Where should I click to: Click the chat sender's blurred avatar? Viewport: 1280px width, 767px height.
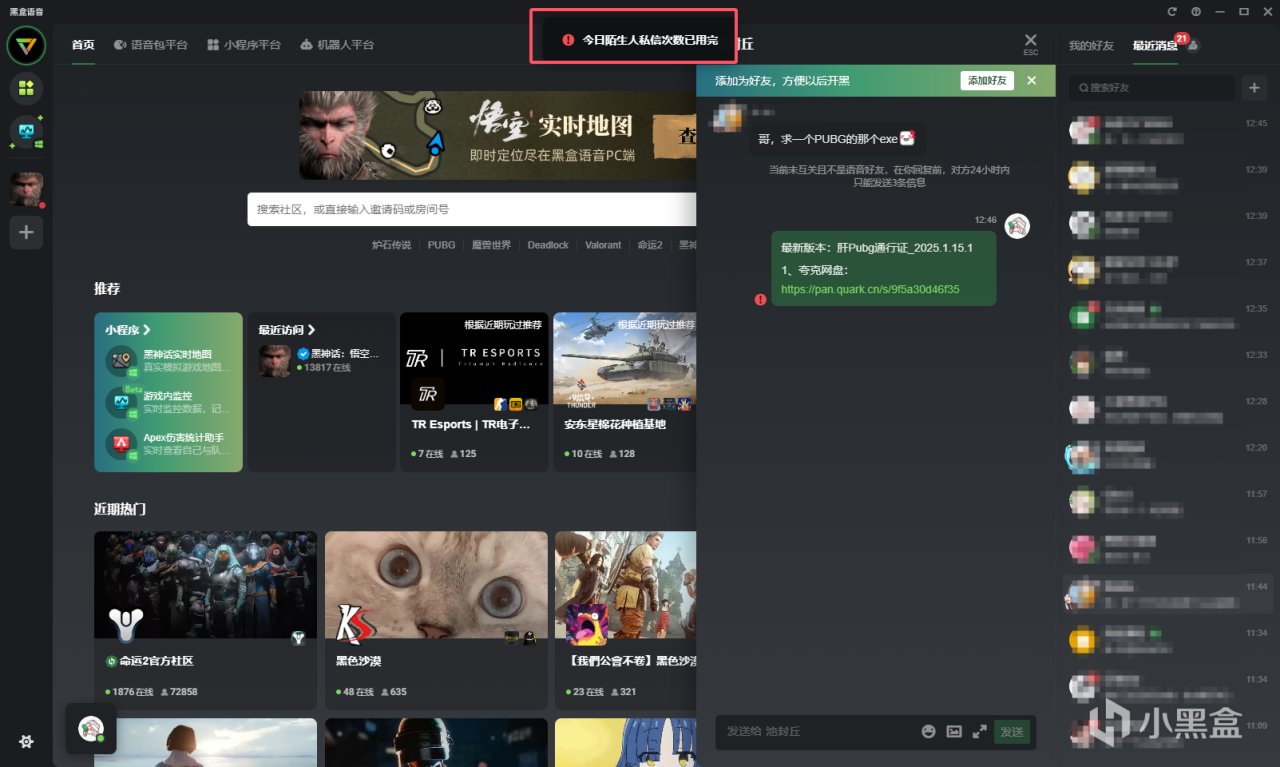(x=728, y=117)
